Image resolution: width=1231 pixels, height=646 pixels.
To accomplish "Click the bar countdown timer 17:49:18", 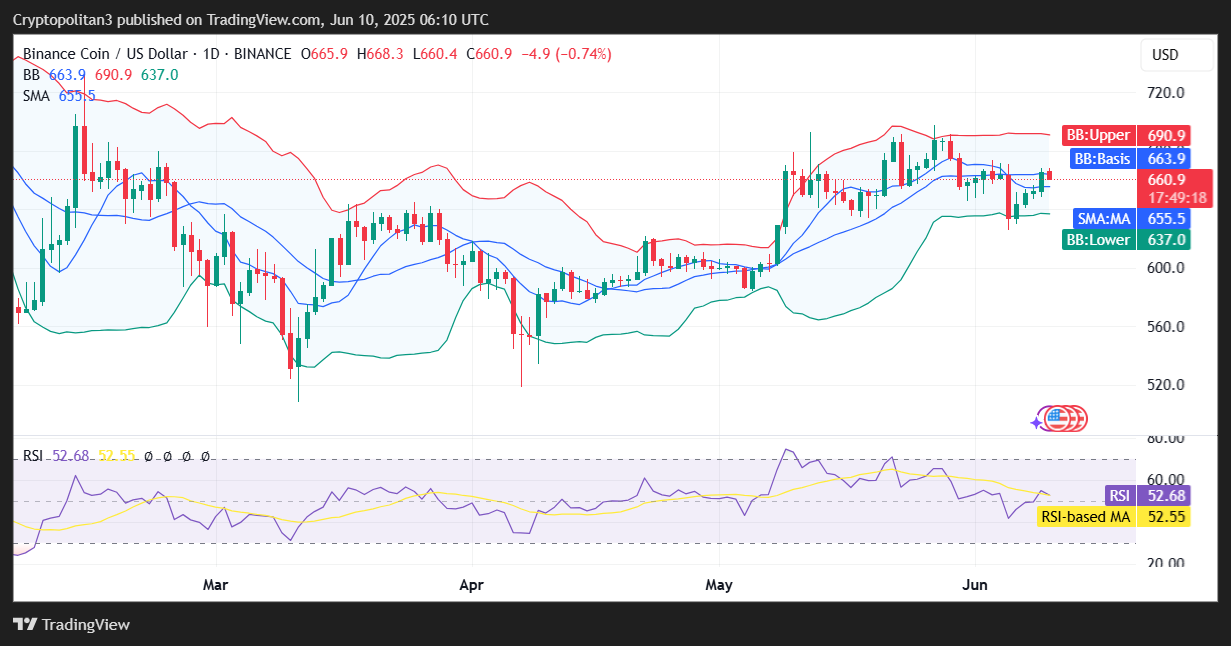I will click(1176, 198).
